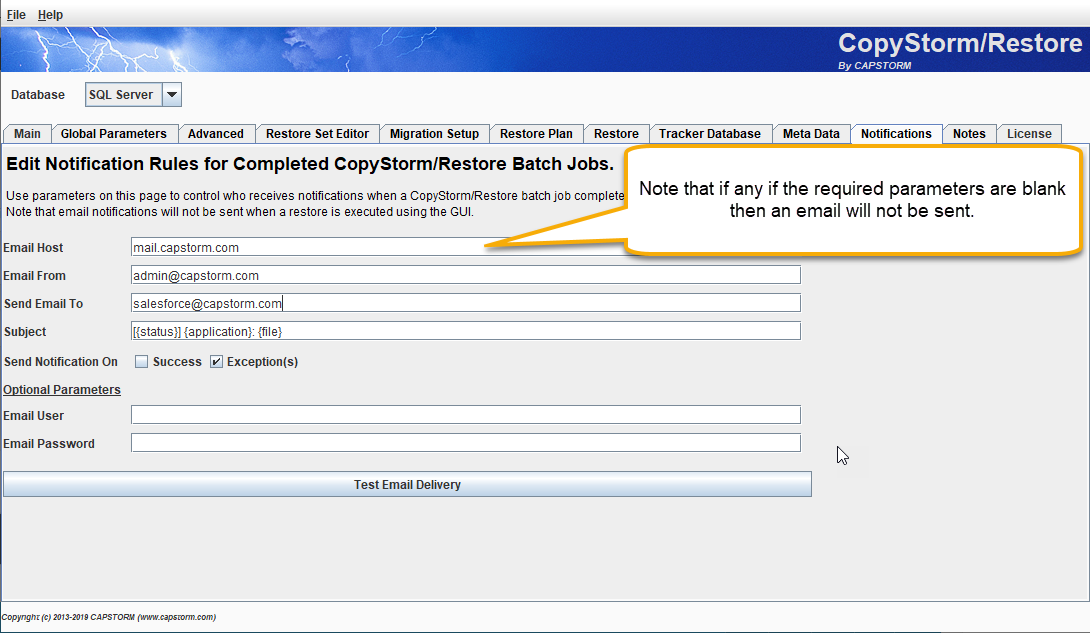
Task: Open the Notes tab
Action: [x=970, y=134]
